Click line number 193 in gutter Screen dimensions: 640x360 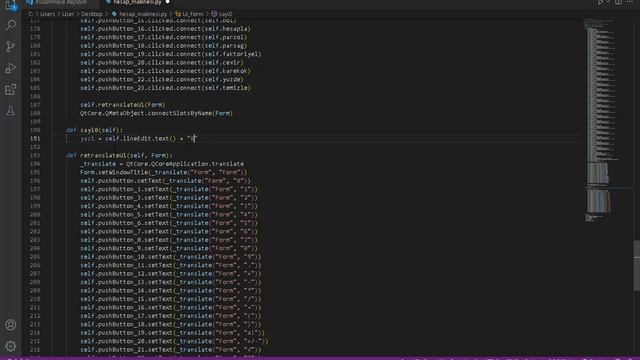pos(35,156)
